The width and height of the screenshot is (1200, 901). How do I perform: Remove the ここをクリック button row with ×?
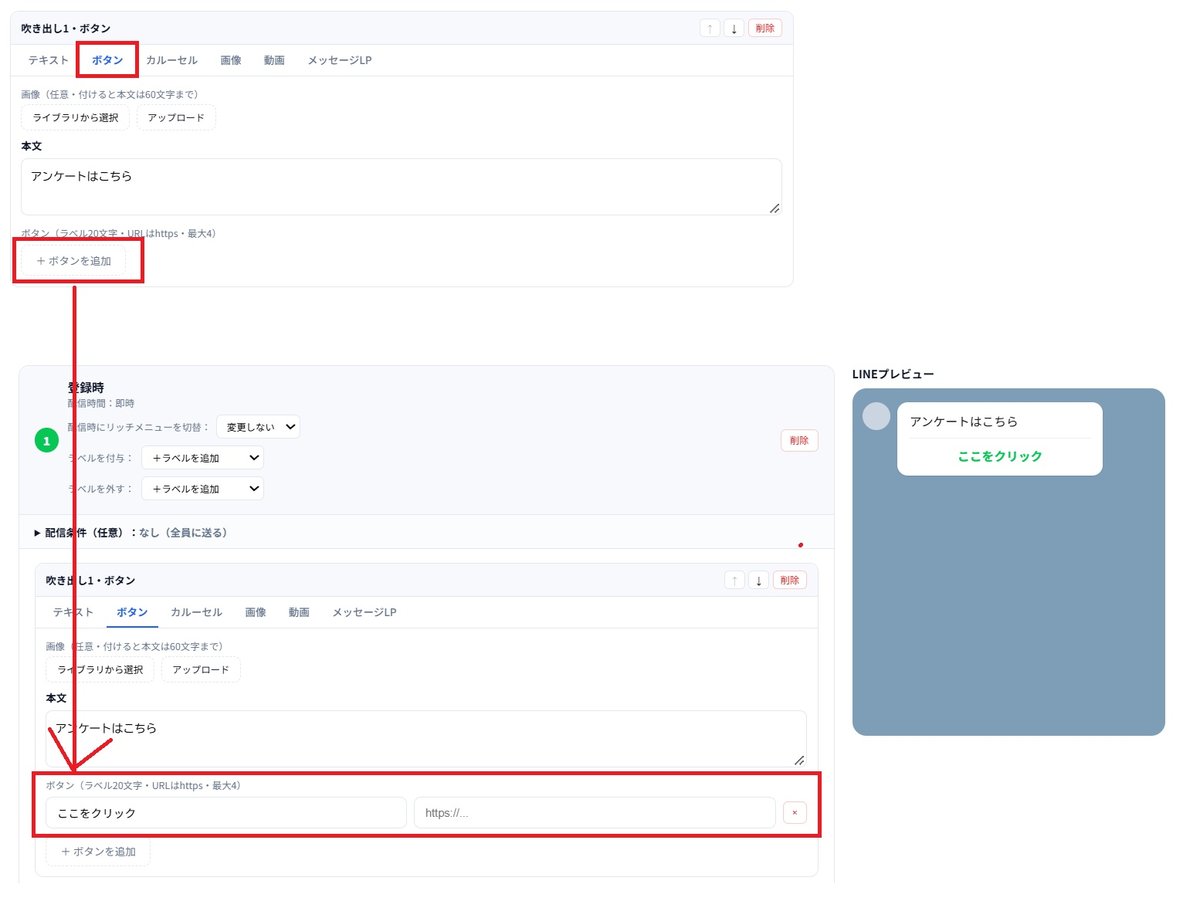794,813
